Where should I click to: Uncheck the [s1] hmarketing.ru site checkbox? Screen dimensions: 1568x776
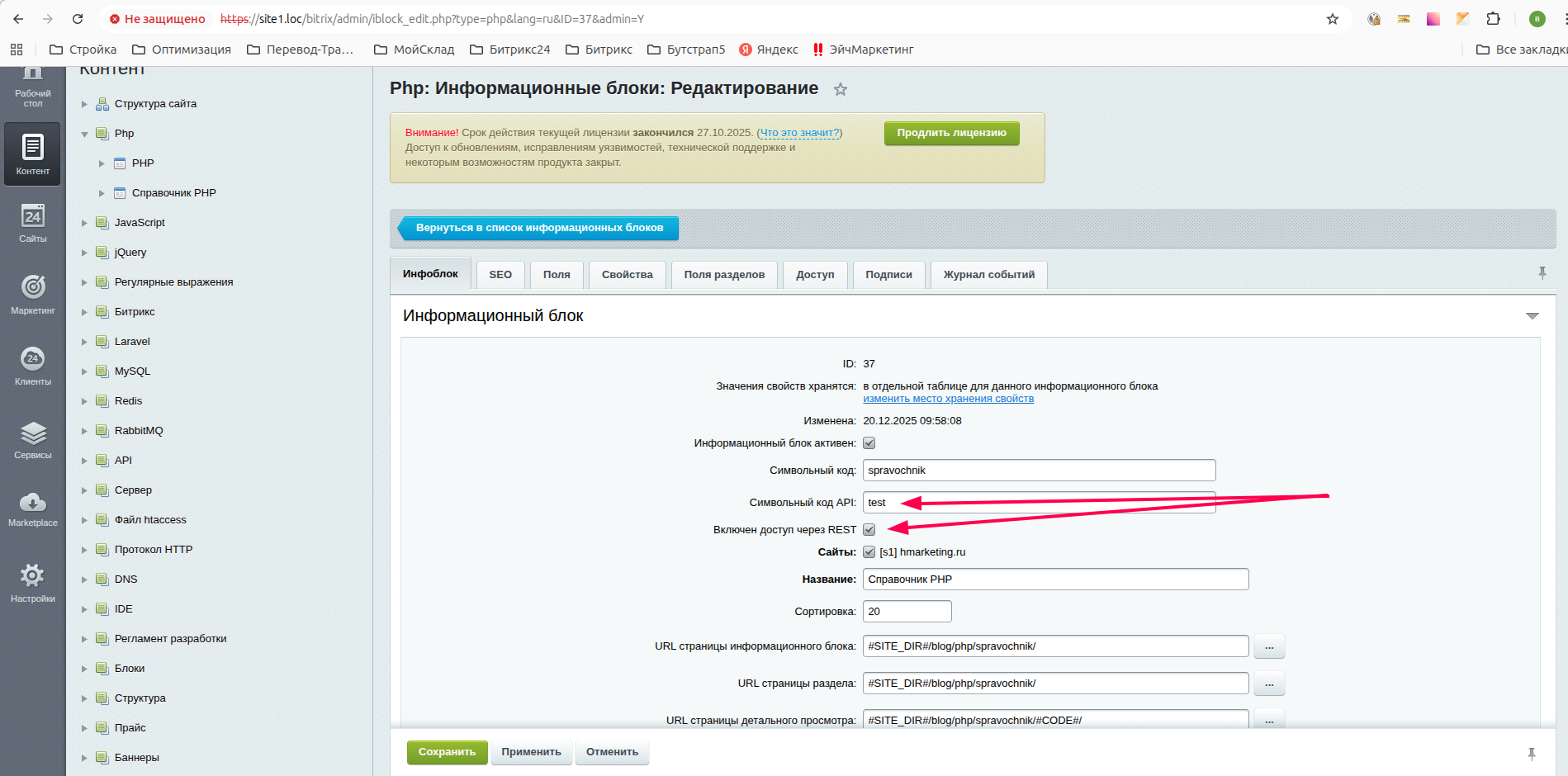[x=869, y=552]
